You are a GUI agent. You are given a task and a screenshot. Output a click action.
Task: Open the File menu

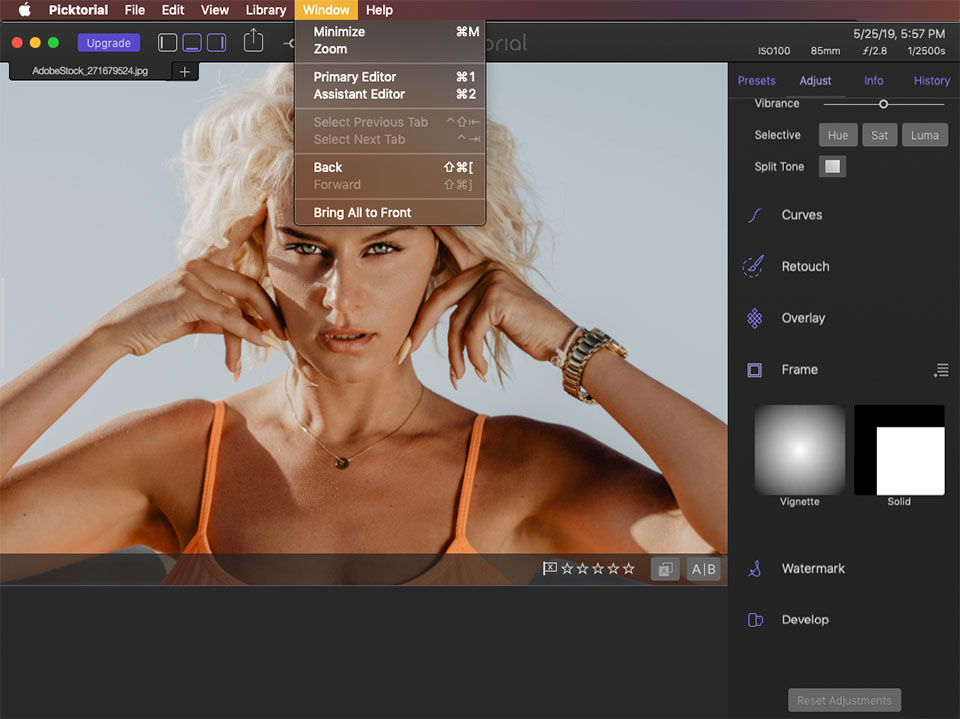pos(135,10)
